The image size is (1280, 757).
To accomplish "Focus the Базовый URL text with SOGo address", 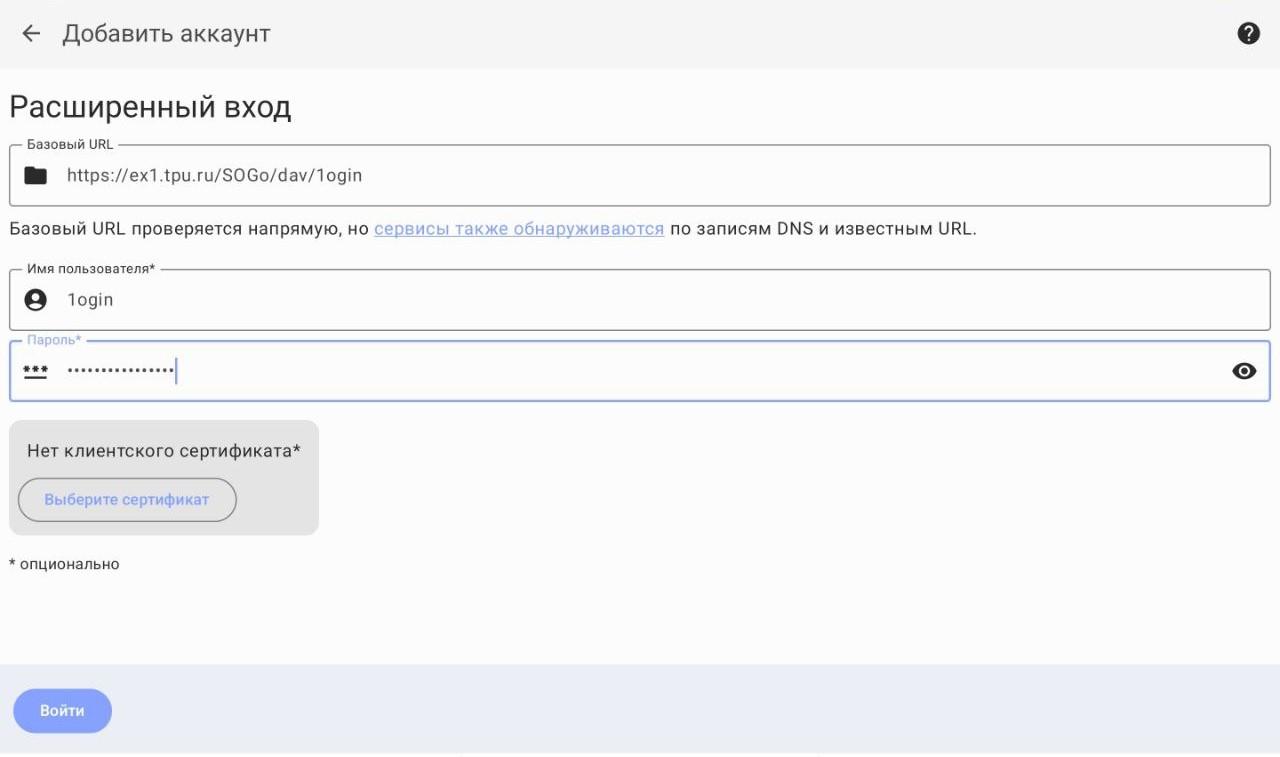I will (214, 176).
